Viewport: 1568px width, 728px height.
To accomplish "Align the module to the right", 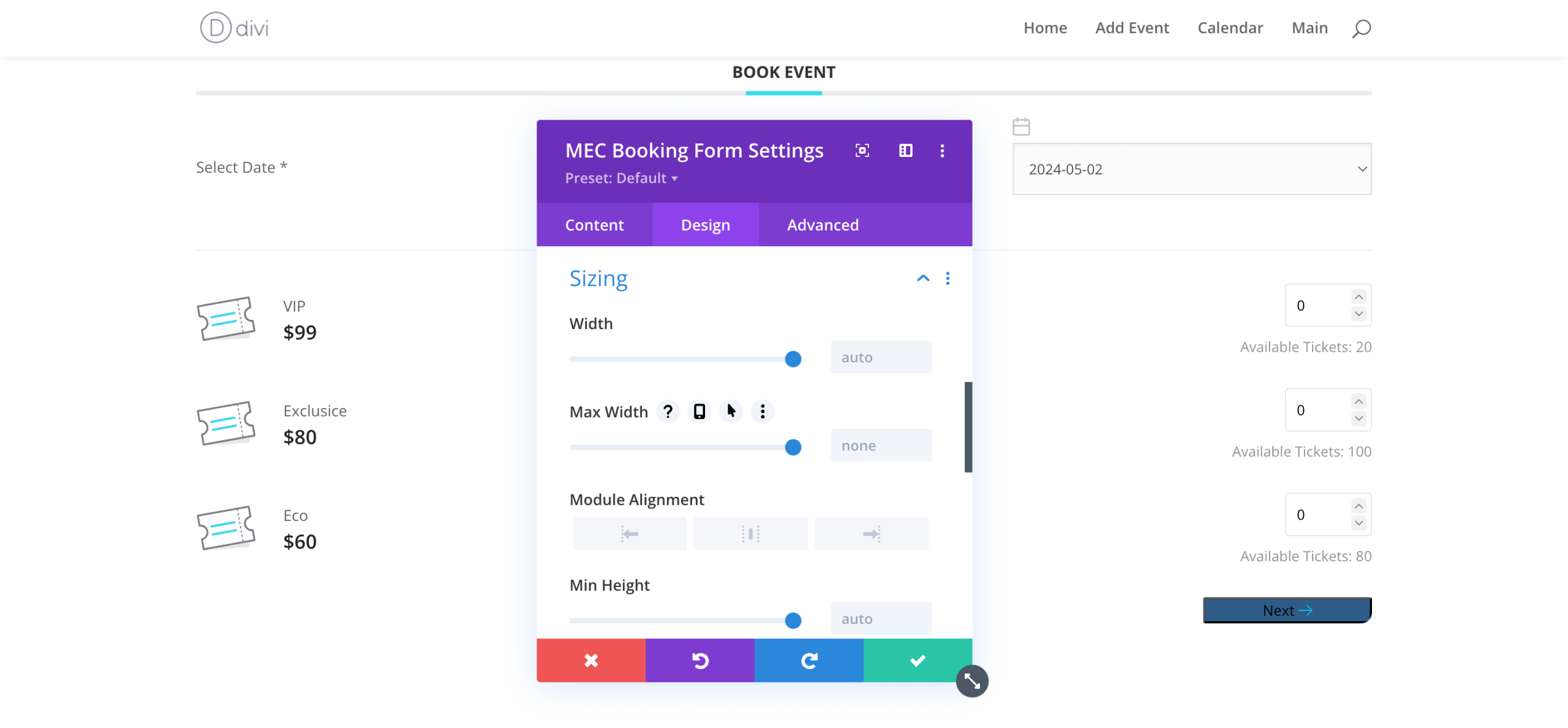I will 871,534.
